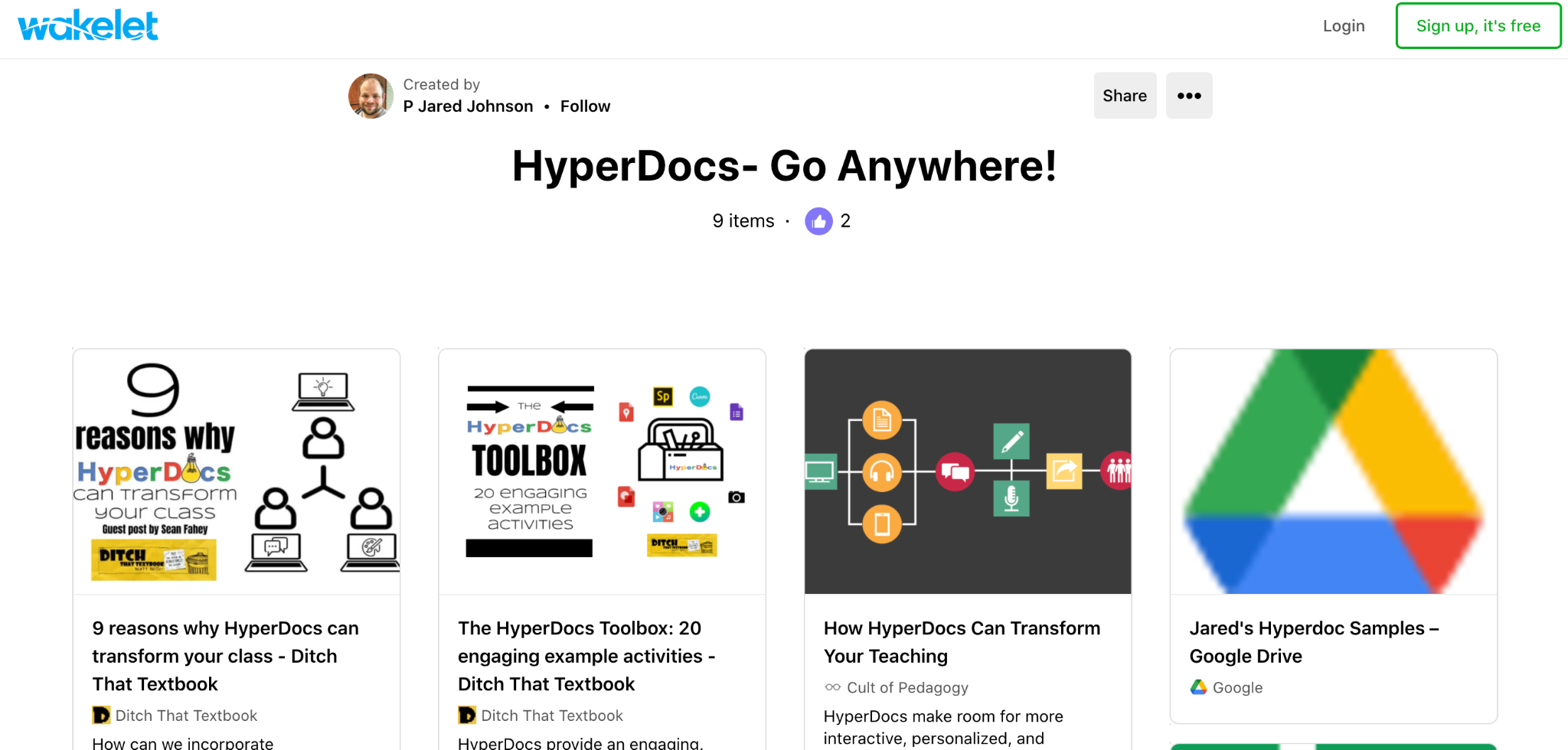Open the three-dot more options menu
Image resolution: width=1568 pixels, height=750 pixels.
1189,96
